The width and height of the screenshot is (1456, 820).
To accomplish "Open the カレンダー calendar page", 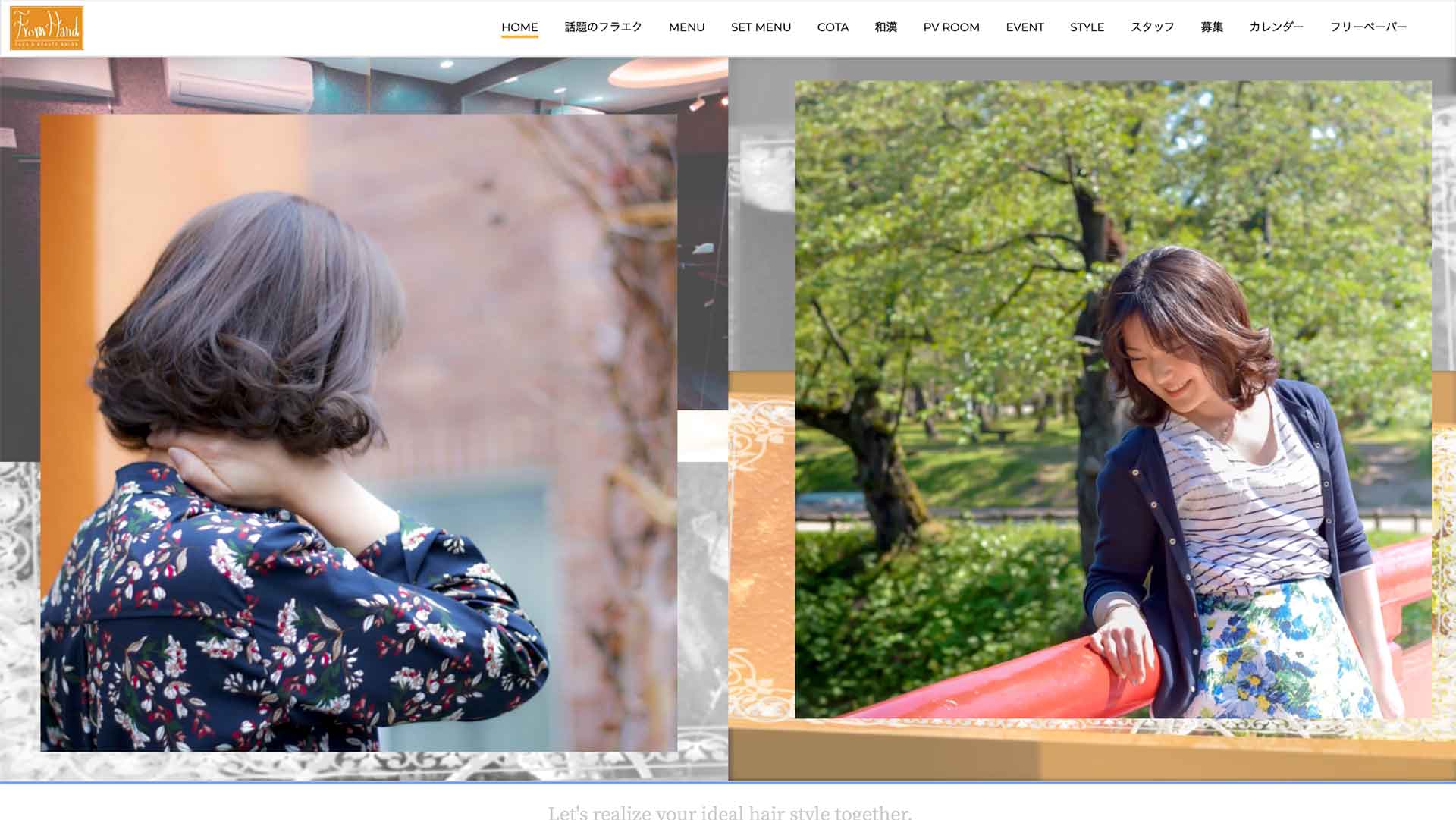I will point(1276,27).
